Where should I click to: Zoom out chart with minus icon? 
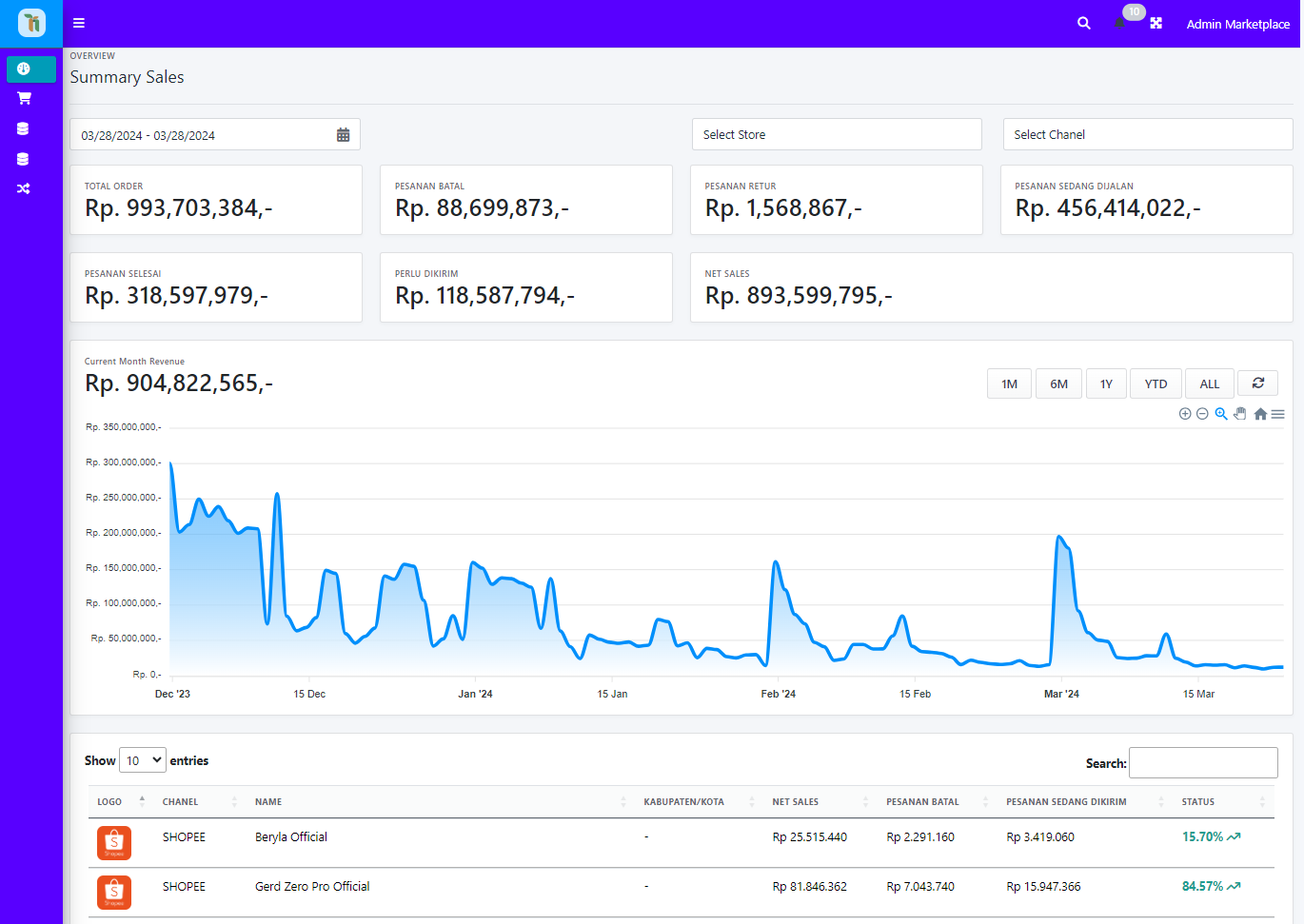coord(1202,414)
